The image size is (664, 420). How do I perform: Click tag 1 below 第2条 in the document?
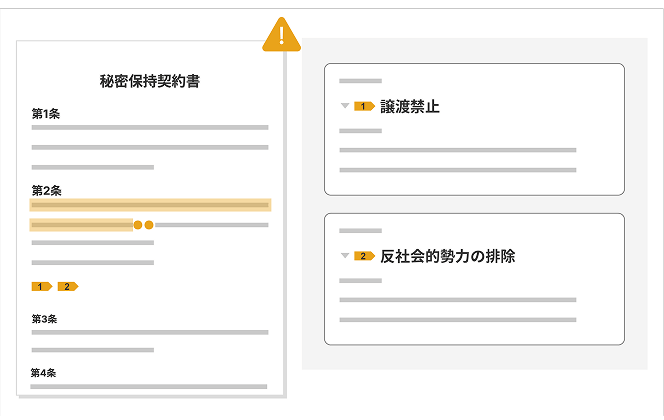coord(42,287)
